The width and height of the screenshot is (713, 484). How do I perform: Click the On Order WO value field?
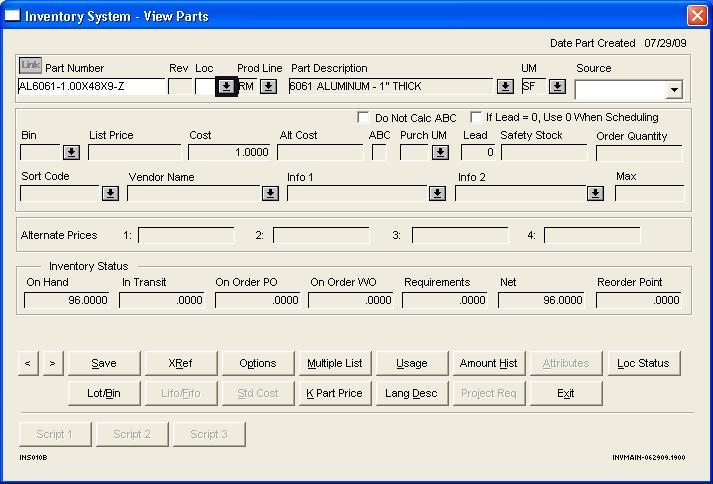351,300
